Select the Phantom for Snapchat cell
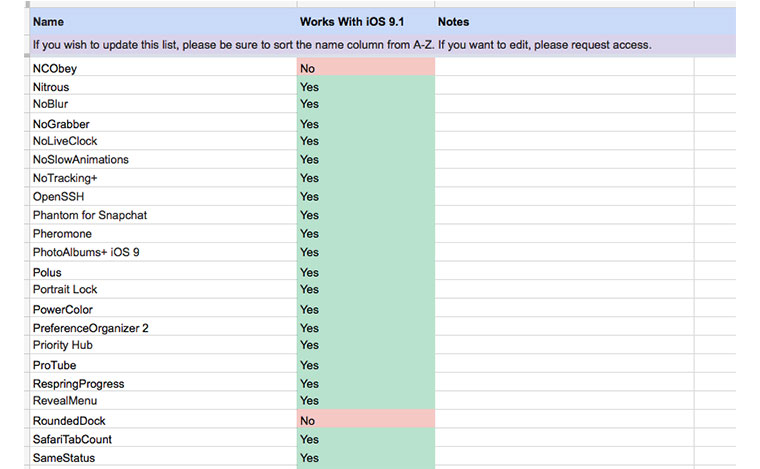Viewport: 760px width, 469px height. pyautogui.click(x=163, y=215)
